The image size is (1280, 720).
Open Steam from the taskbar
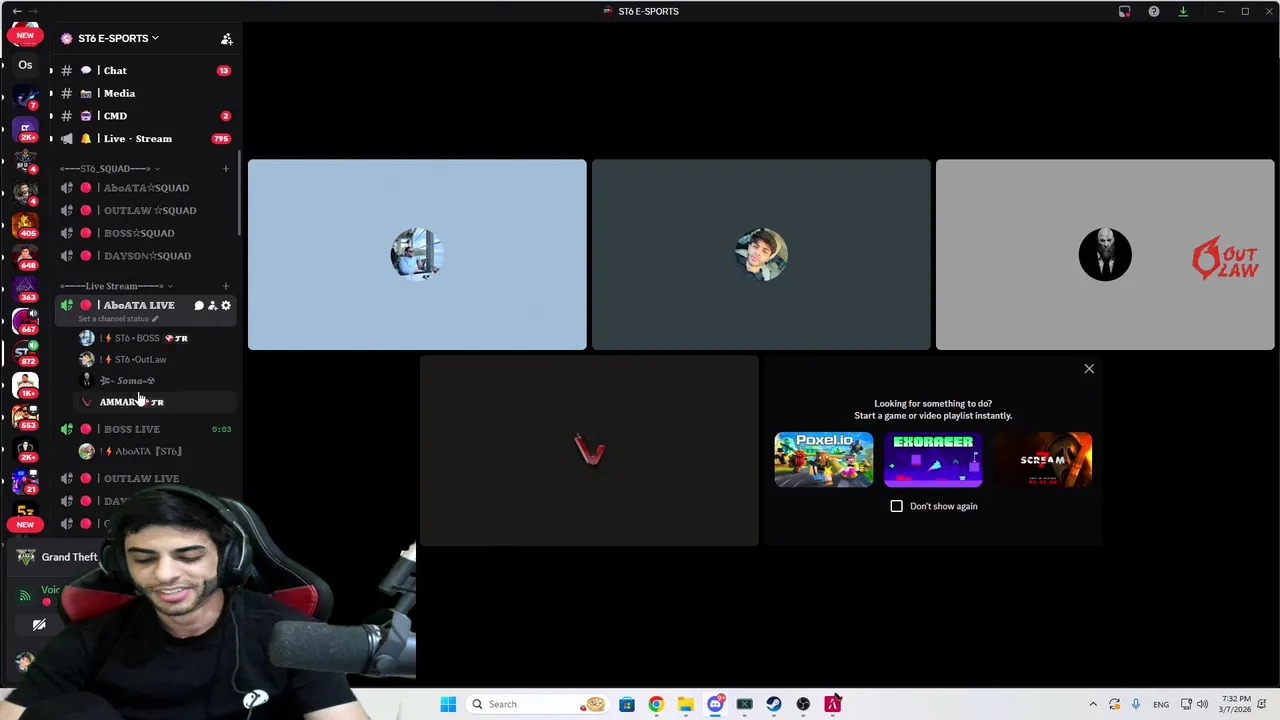coord(773,704)
